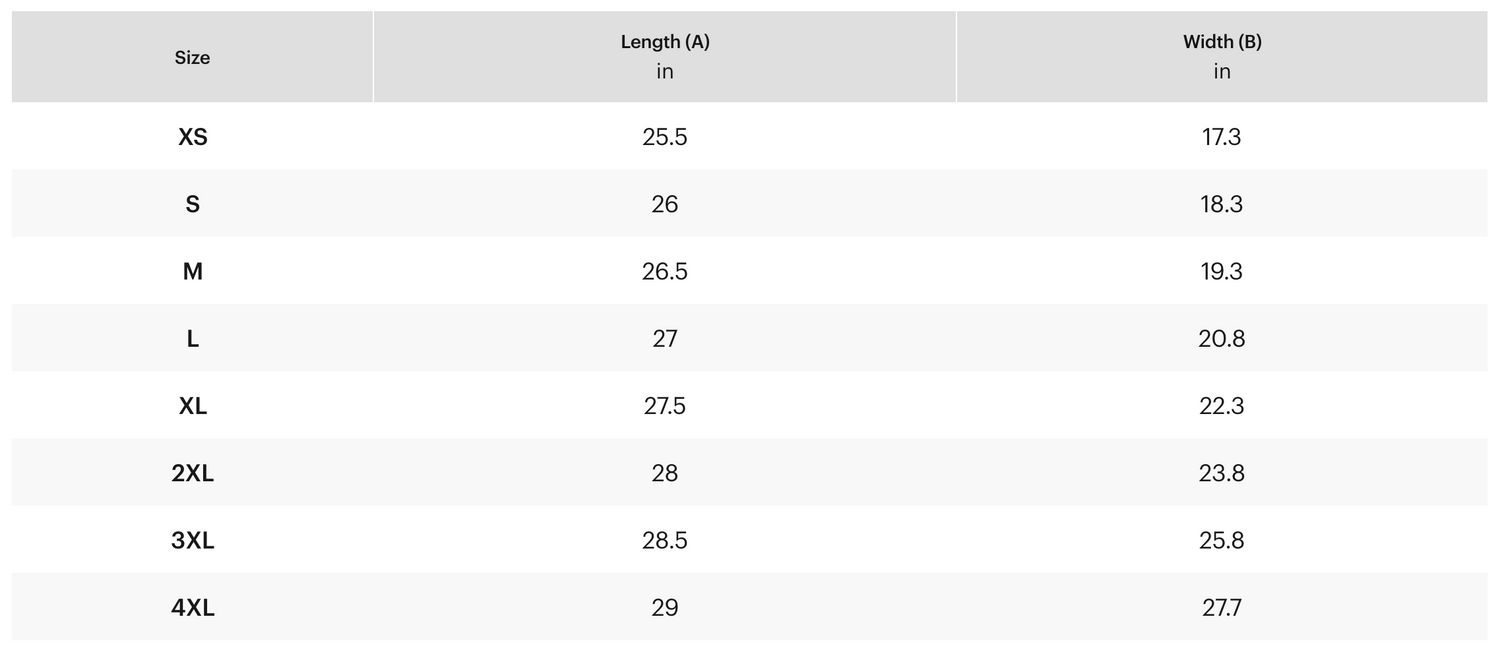The image size is (1500, 654).
Task: Click the 18.3 width value for S
Action: tap(1222, 204)
